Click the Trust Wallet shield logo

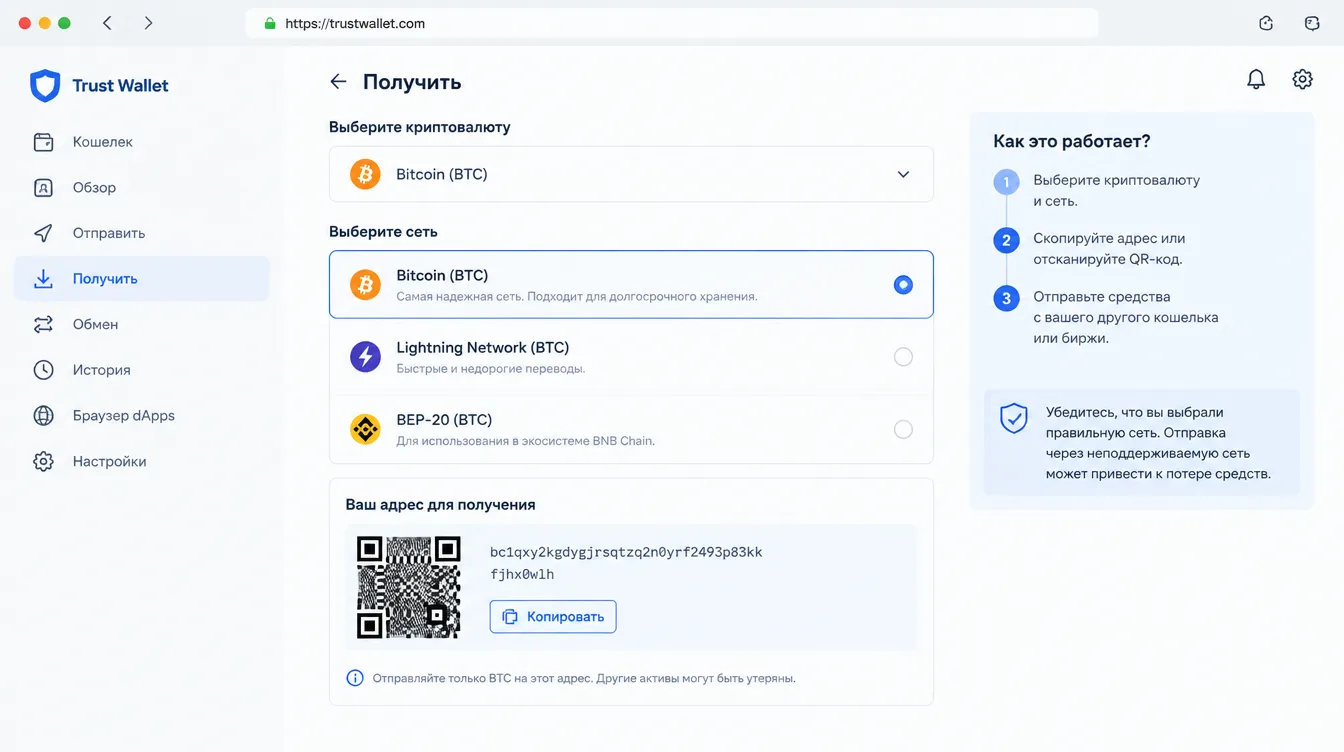[x=45, y=86]
